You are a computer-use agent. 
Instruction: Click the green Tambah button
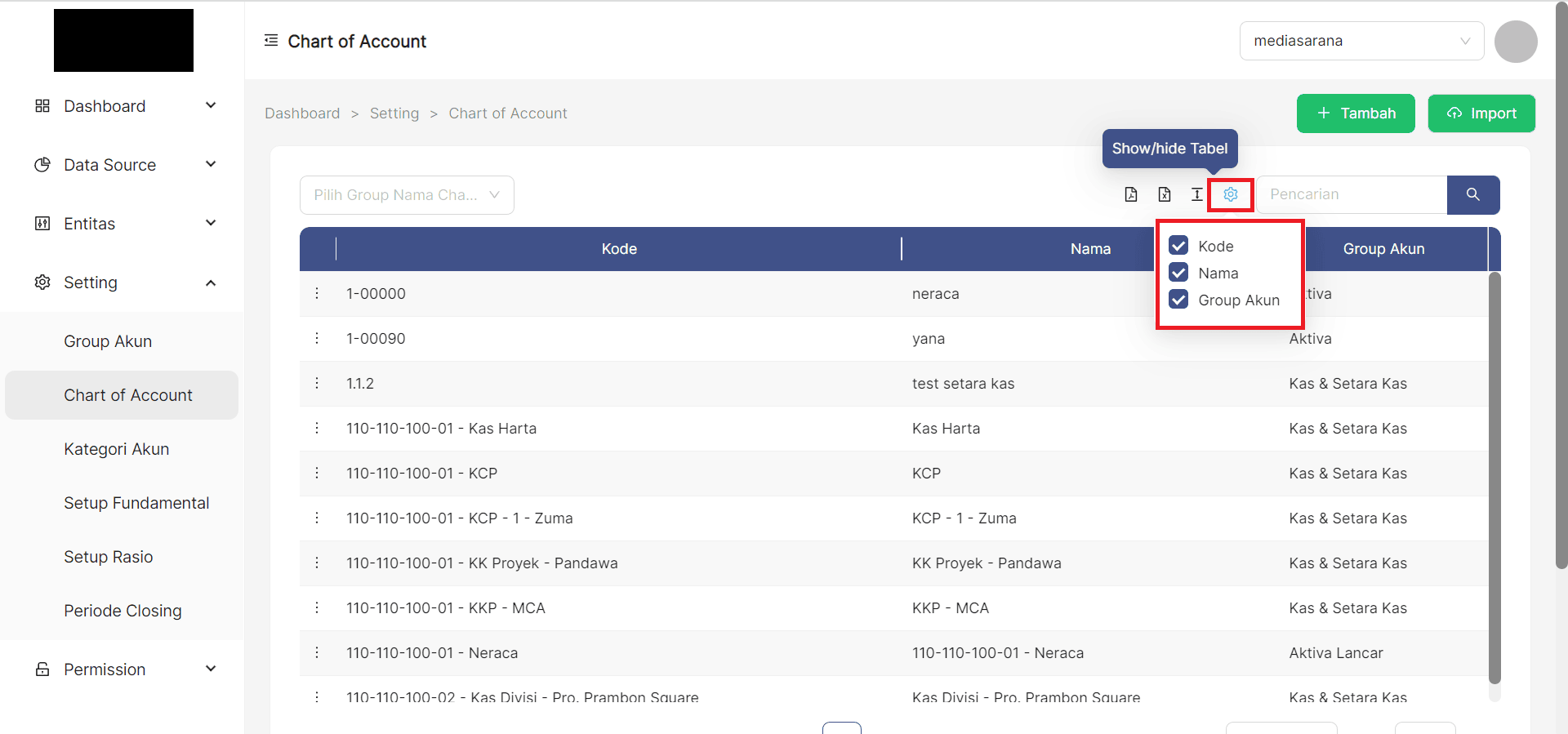click(1356, 113)
